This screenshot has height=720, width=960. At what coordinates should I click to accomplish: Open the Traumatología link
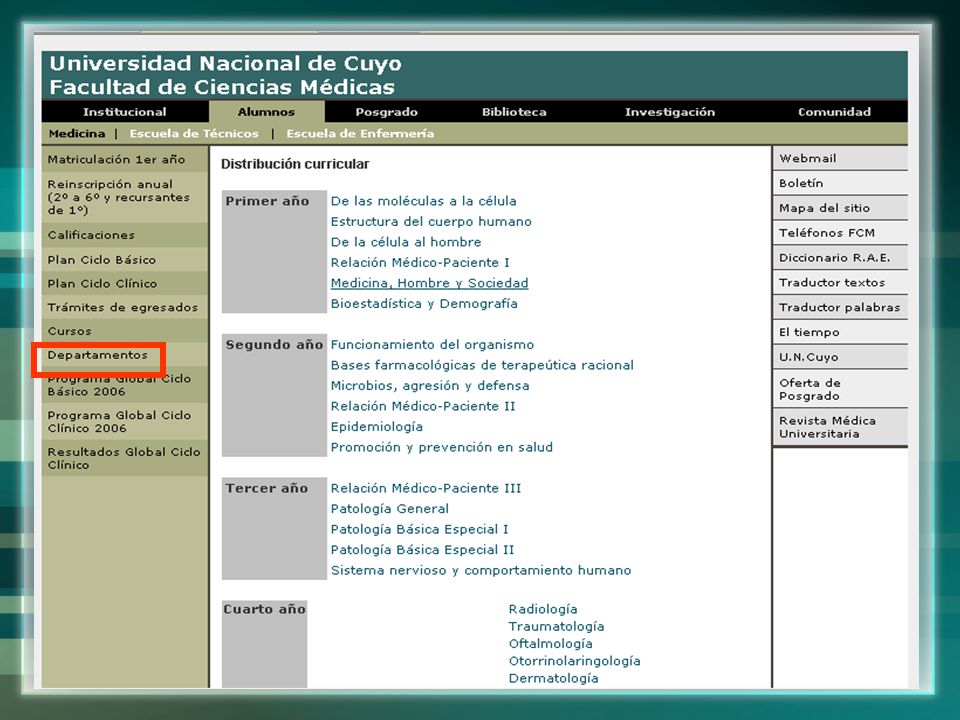[557, 626]
